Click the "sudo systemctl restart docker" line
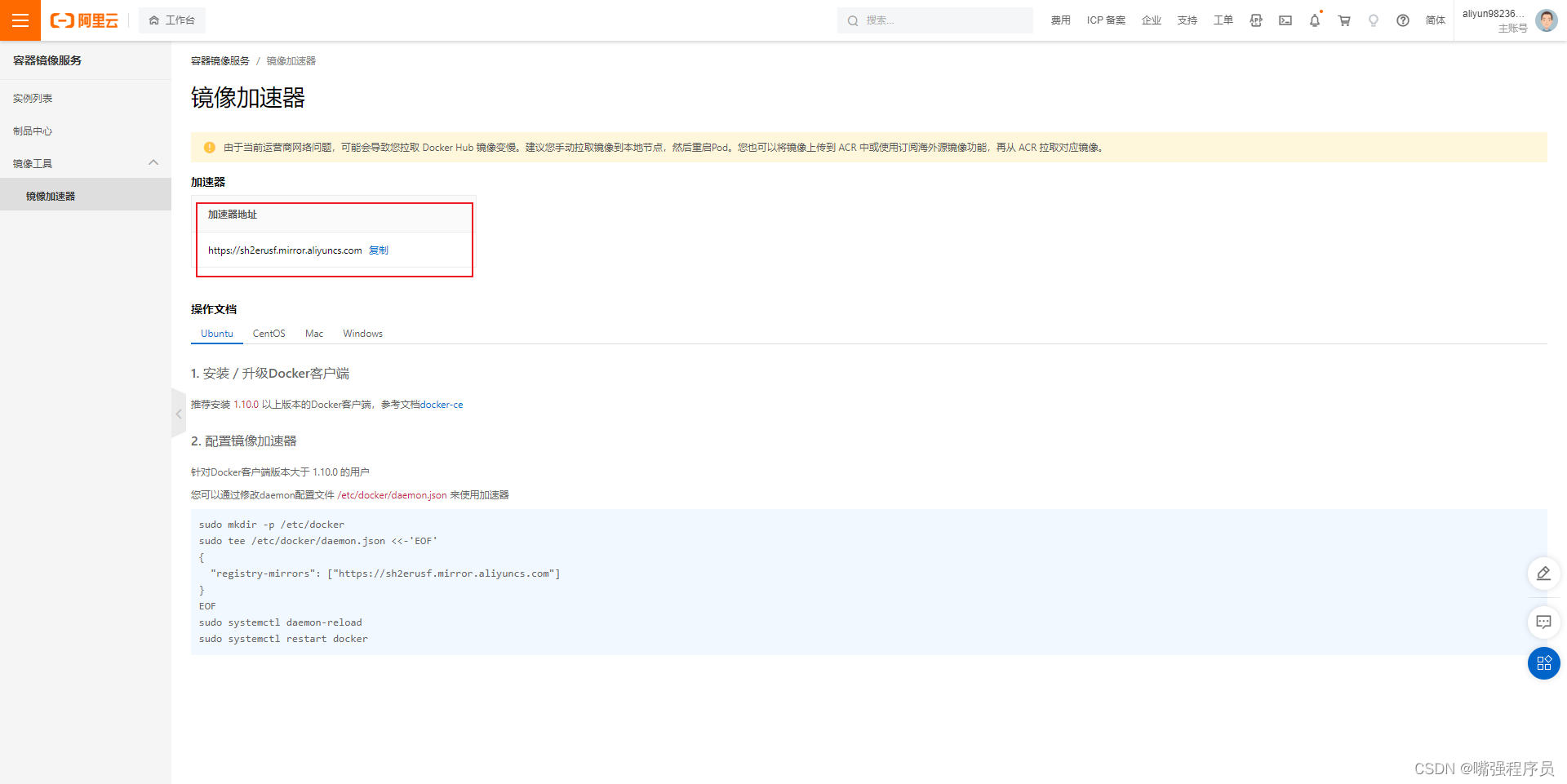This screenshot has height=784, width=1567. [283, 639]
